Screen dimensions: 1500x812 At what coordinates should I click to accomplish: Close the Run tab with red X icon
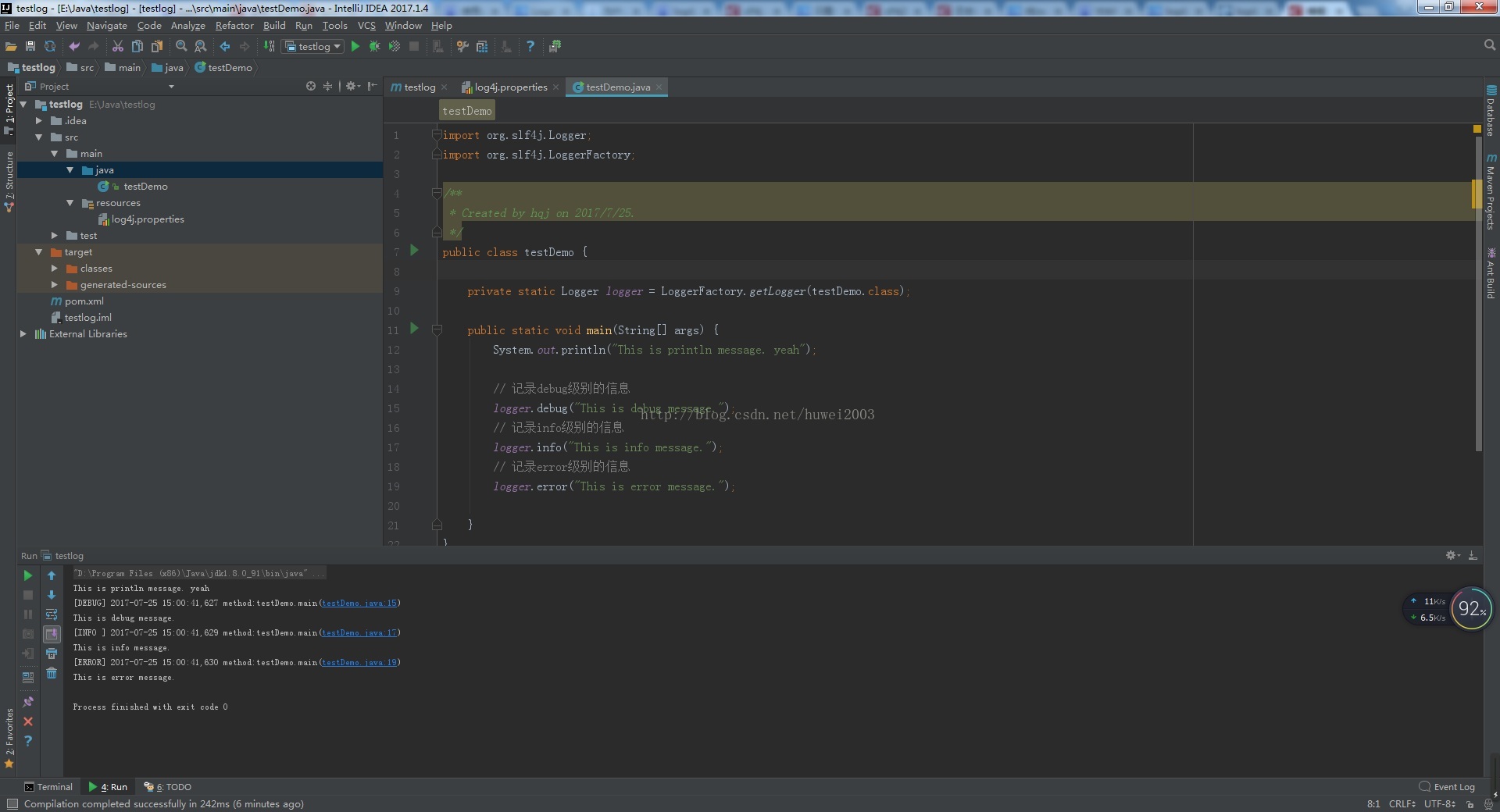point(28,721)
